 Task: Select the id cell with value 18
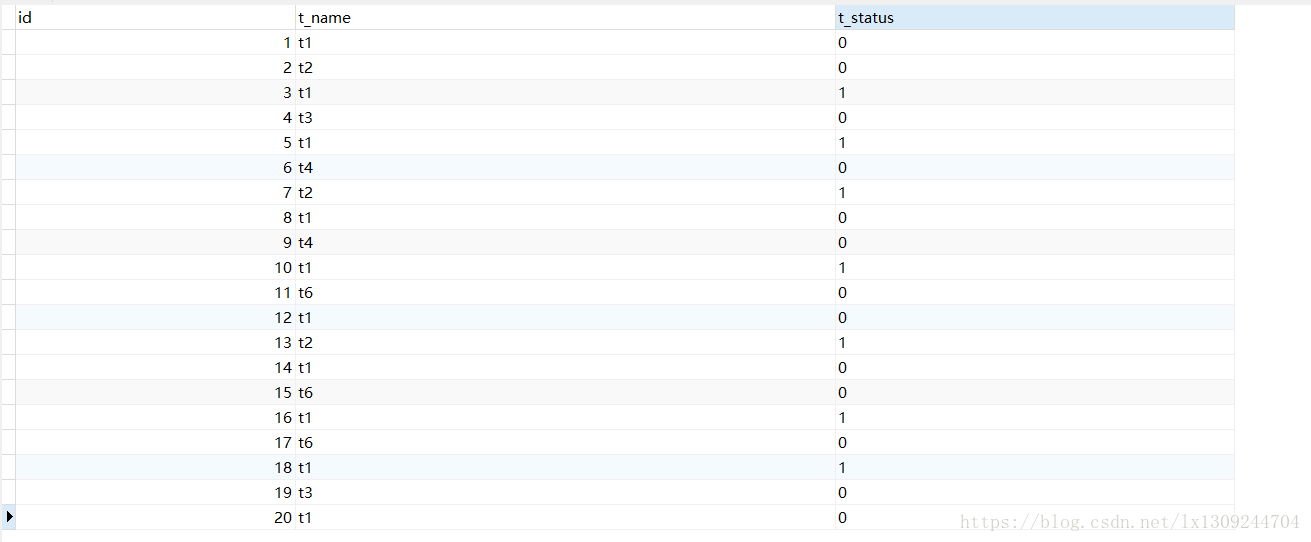coord(155,468)
